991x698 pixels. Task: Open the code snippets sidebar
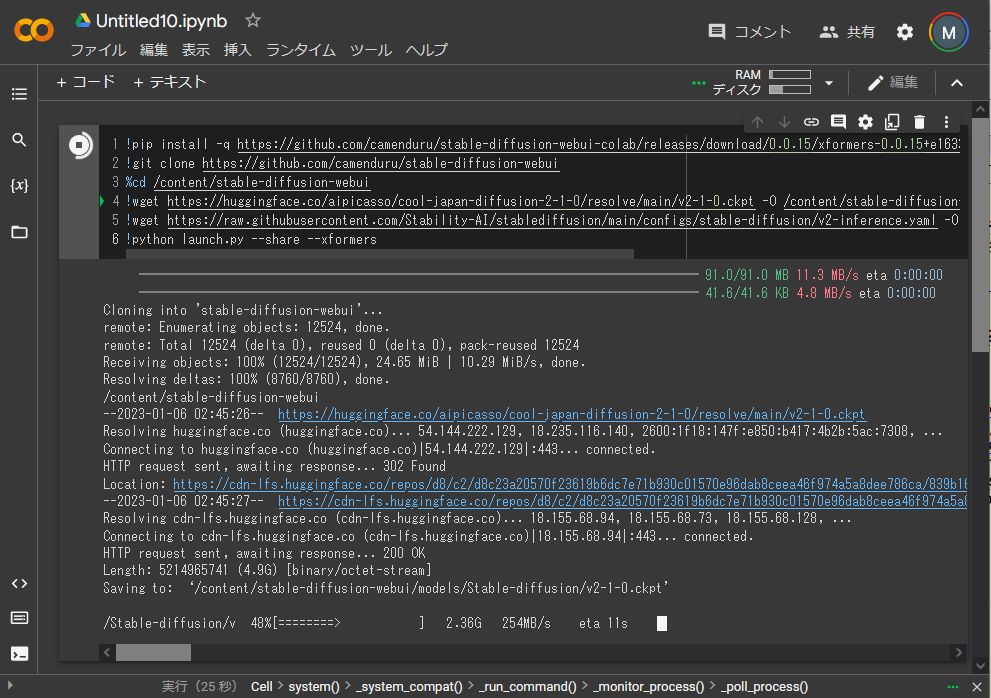coord(20,584)
